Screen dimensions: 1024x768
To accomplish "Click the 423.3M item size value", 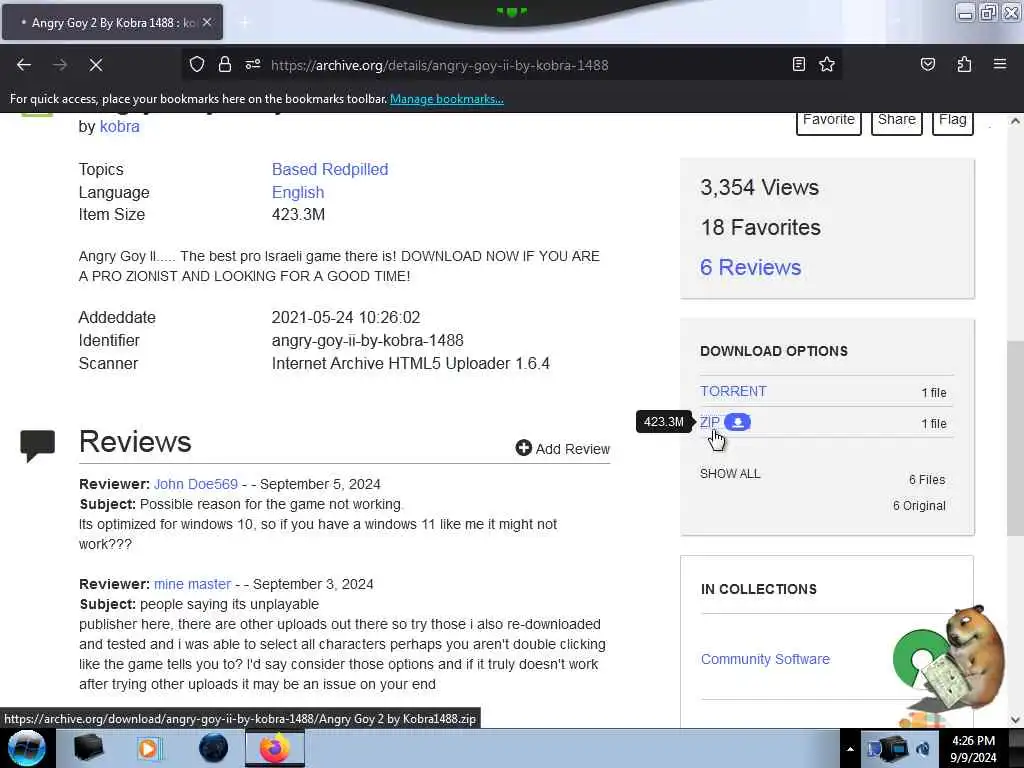I will [298, 214].
